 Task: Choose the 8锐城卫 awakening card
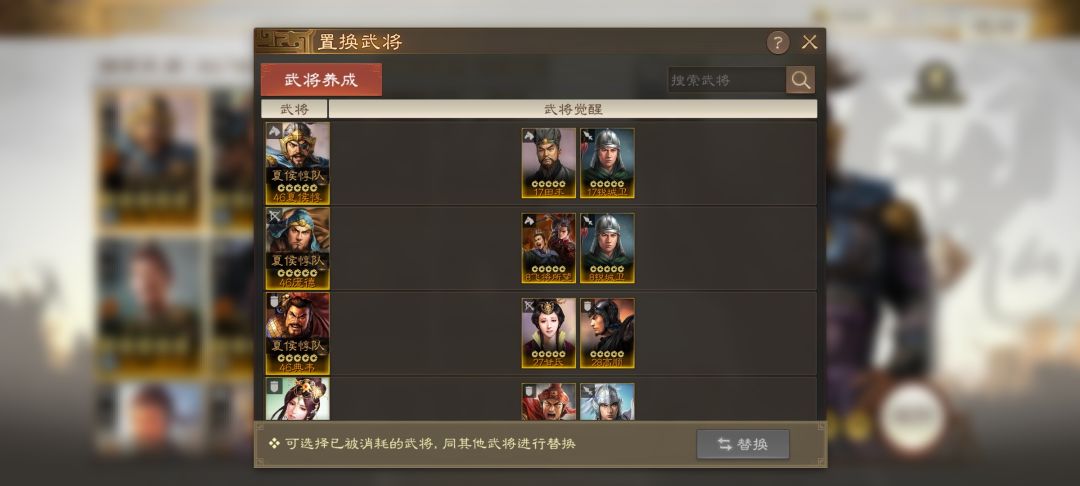[x=608, y=249]
